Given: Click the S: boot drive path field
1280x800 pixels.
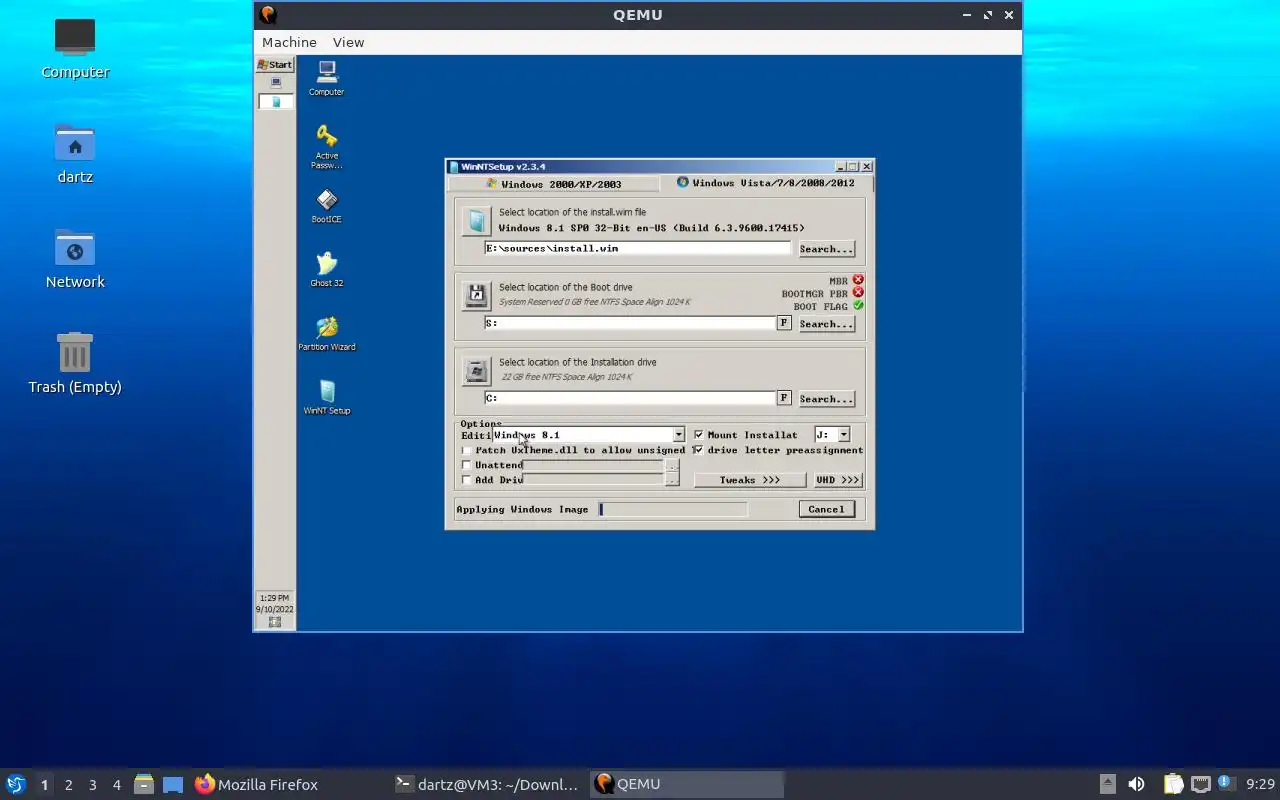Looking at the screenshot, I should coord(630,323).
